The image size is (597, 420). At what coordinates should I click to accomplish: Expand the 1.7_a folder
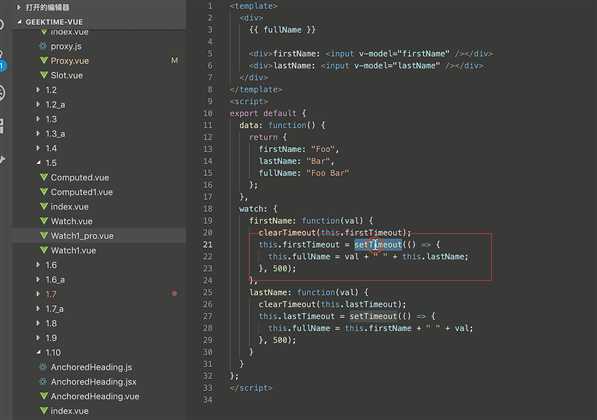(38, 308)
